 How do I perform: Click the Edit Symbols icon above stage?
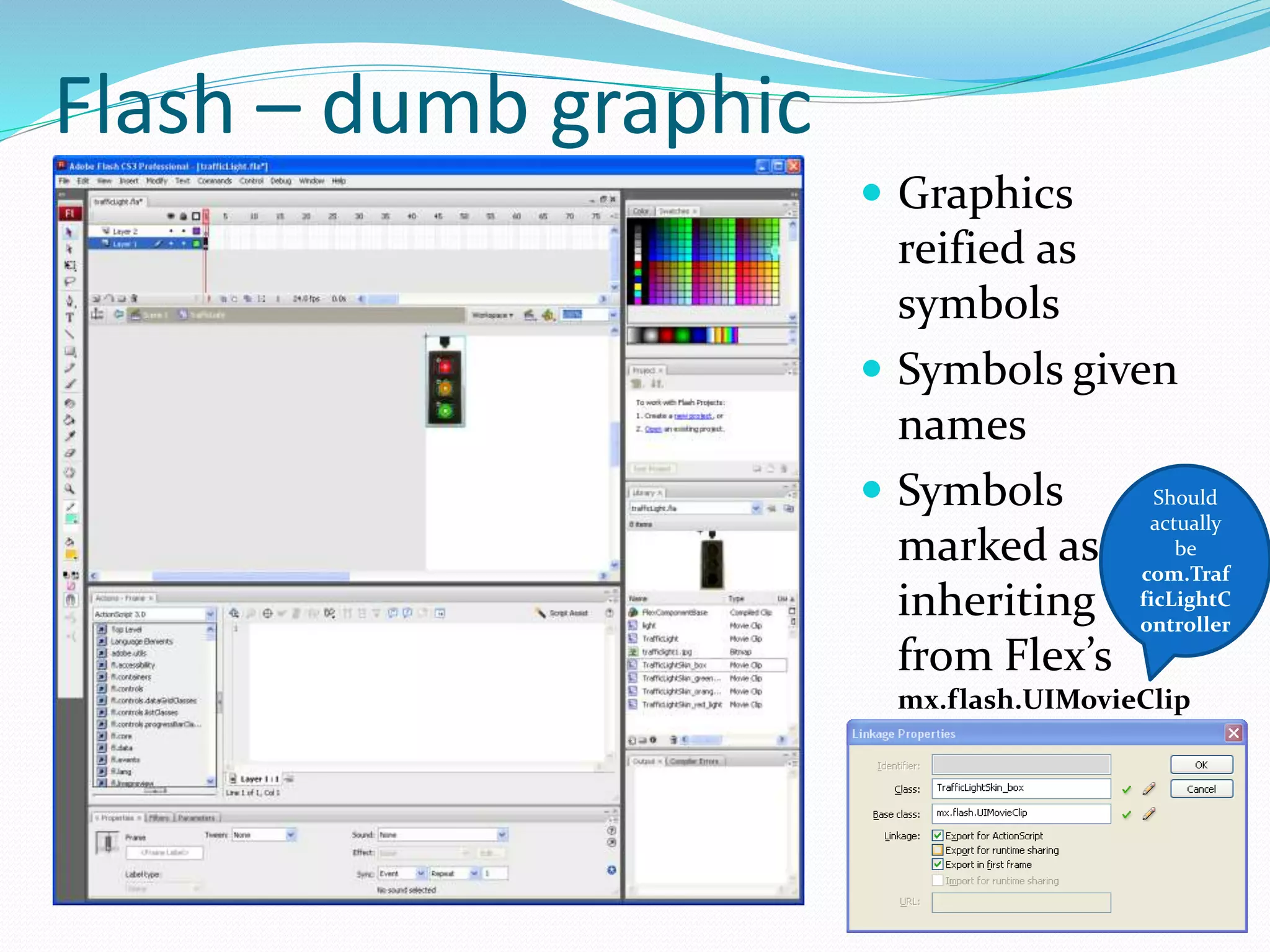548,315
